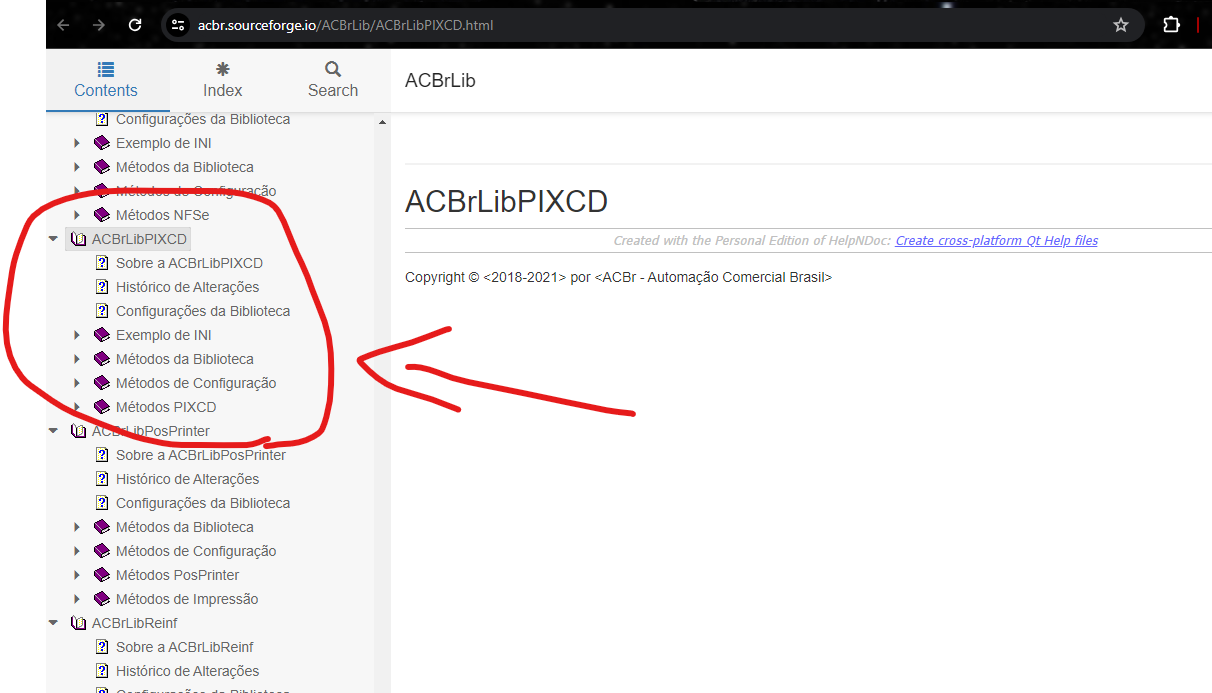Viewport: 1212px width, 693px height.
Task: Click the book icon beside Métodos de Impressão
Action: pyautogui.click(x=101, y=599)
